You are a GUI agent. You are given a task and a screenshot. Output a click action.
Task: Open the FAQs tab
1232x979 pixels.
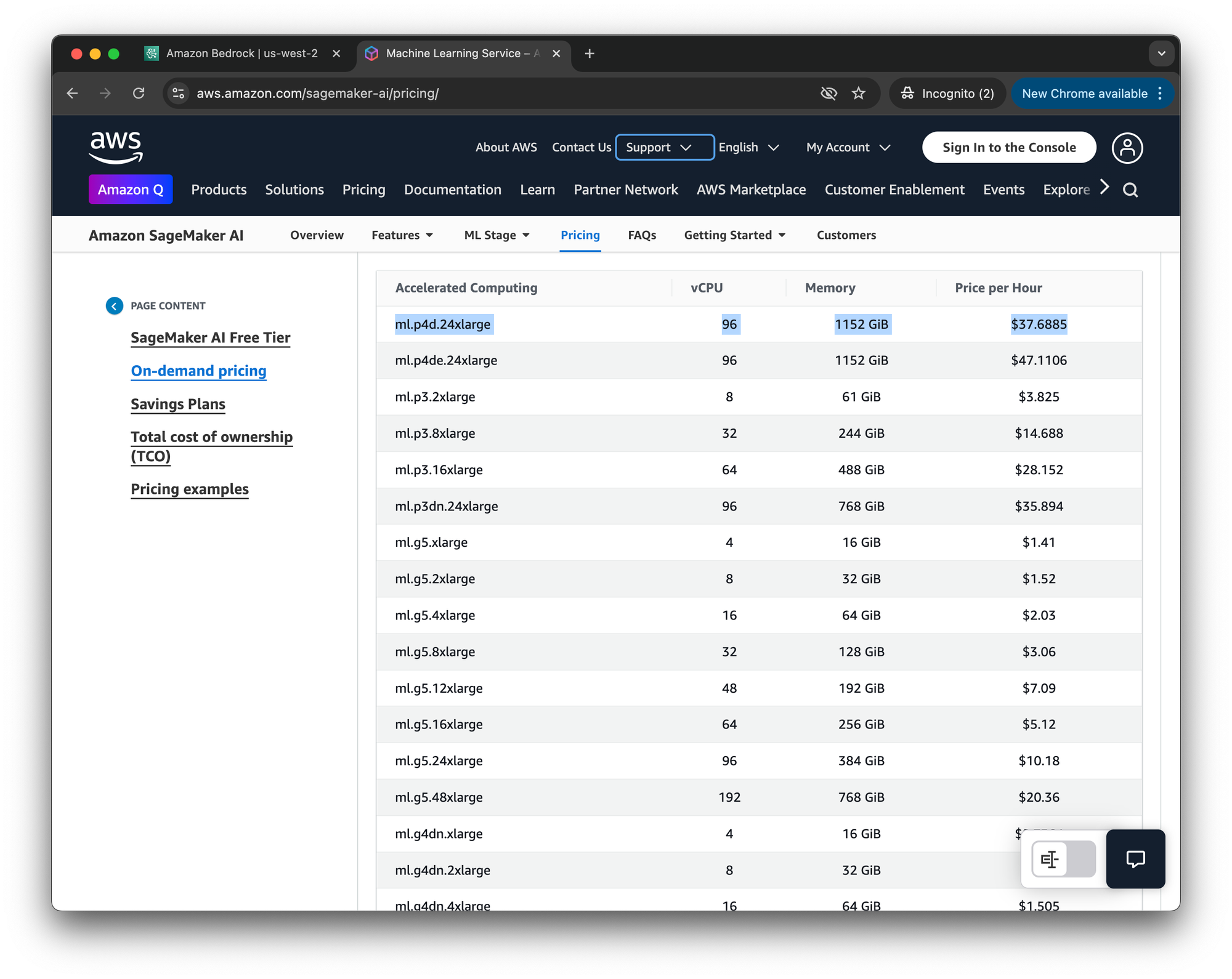point(642,235)
